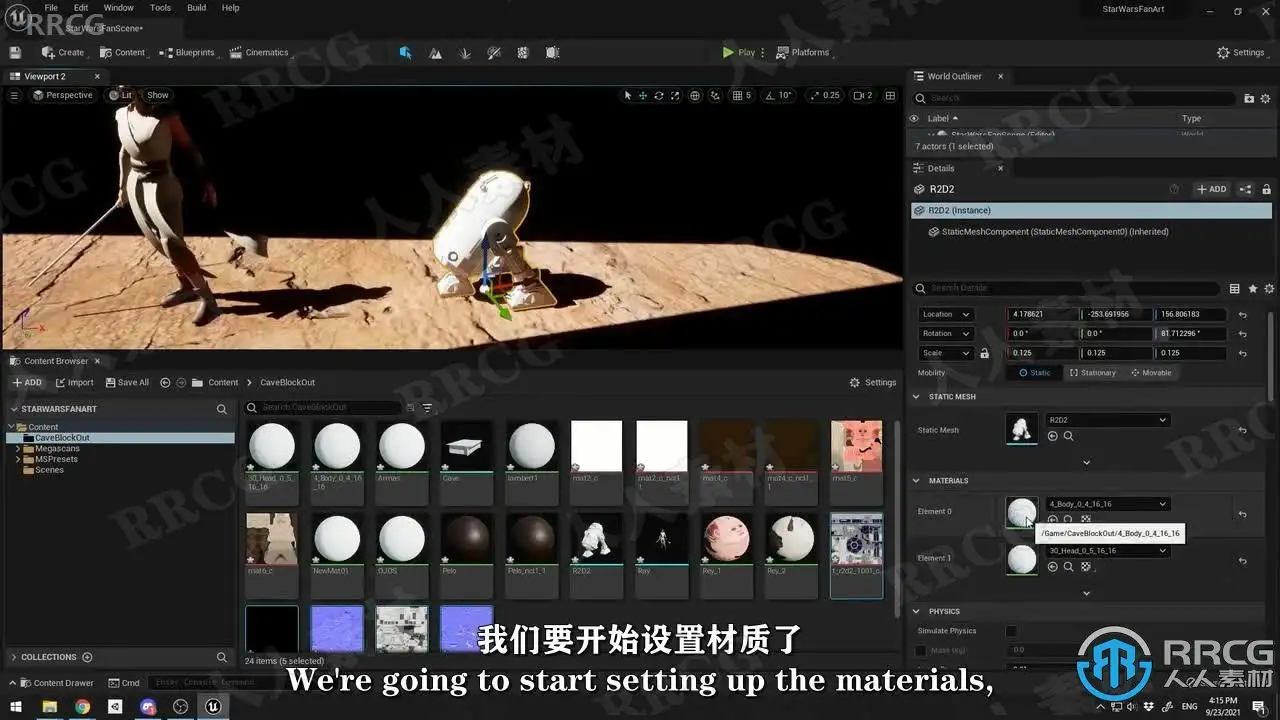Switch to the World Outliner tab
1280x720 pixels.
(x=954, y=76)
